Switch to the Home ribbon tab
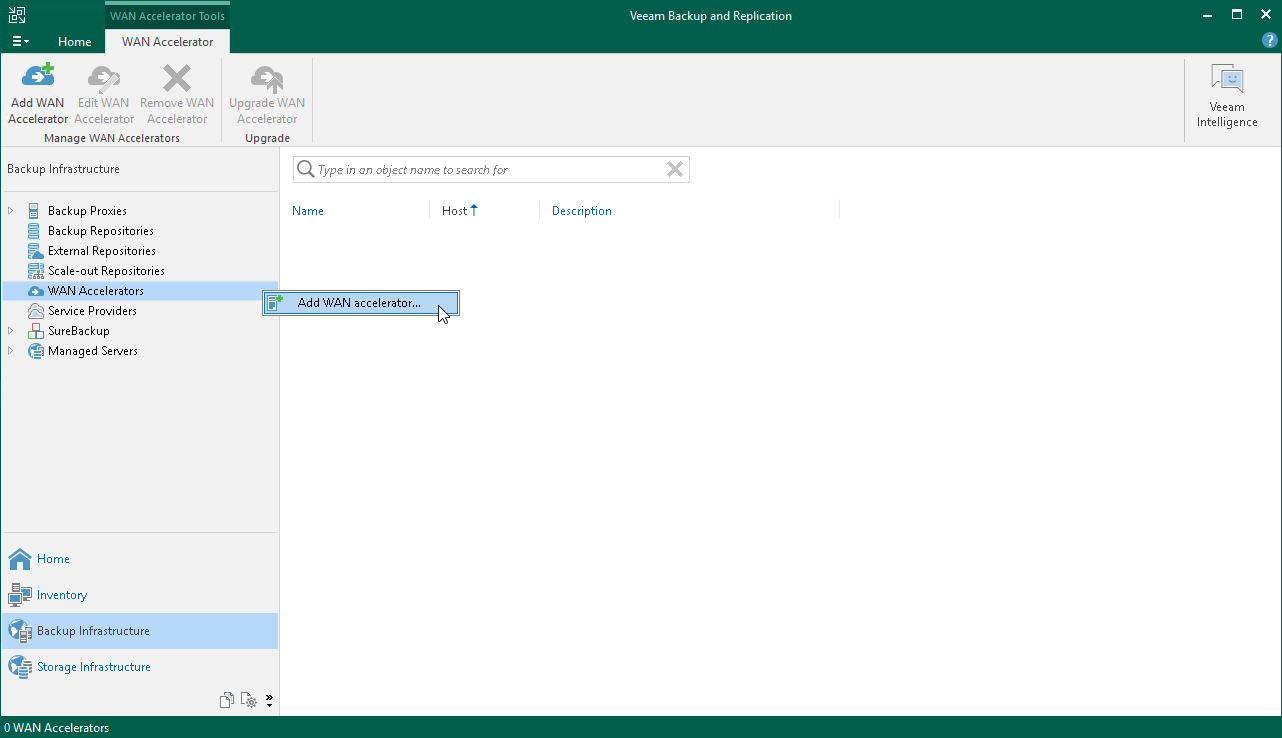This screenshot has width=1282, height=738. pos(75,42)
